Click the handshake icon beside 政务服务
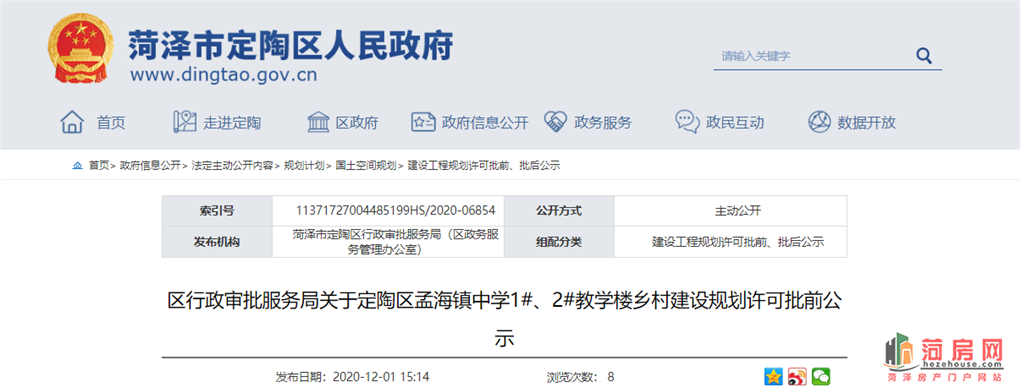This screenshot has width=1020, height=387. pos(555,122)
